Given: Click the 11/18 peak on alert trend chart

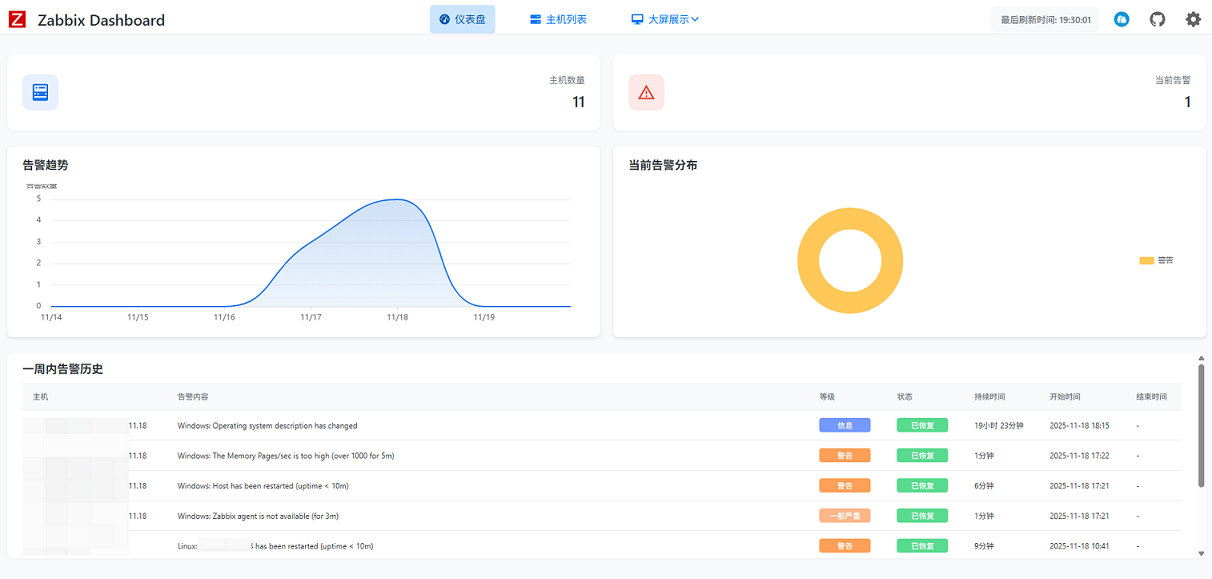Looking at the screenshot, I should coord(397,199).
